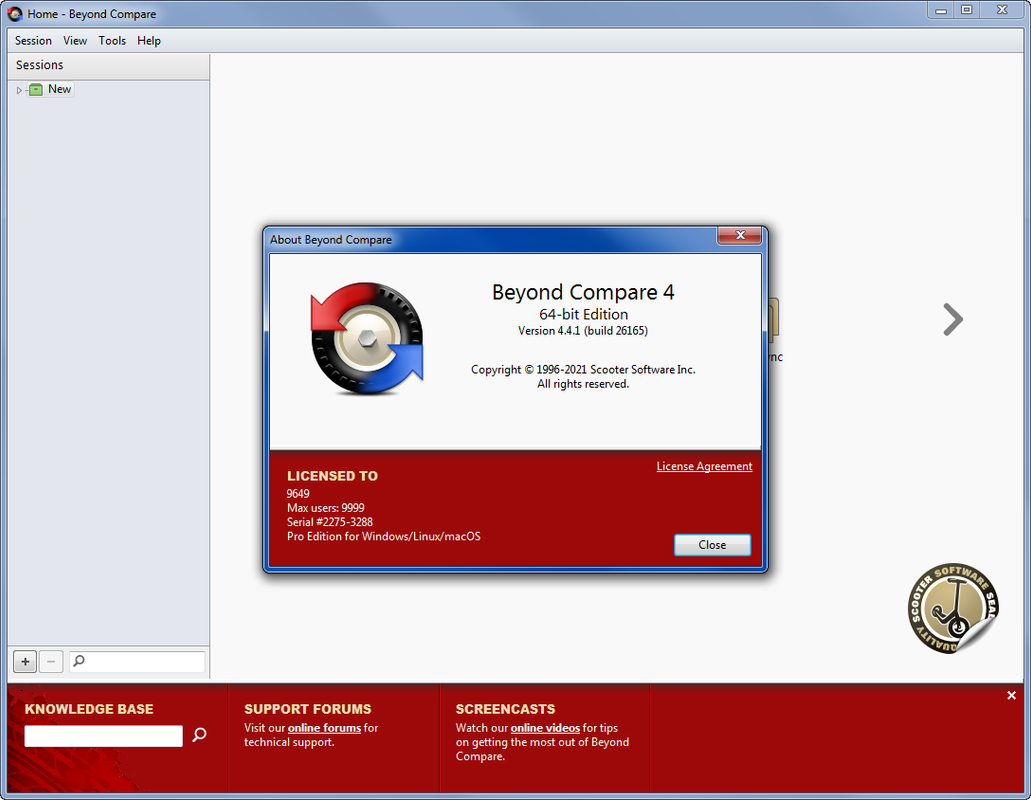
Task: Click the Knowledge Base search icon
Action: 199,735
